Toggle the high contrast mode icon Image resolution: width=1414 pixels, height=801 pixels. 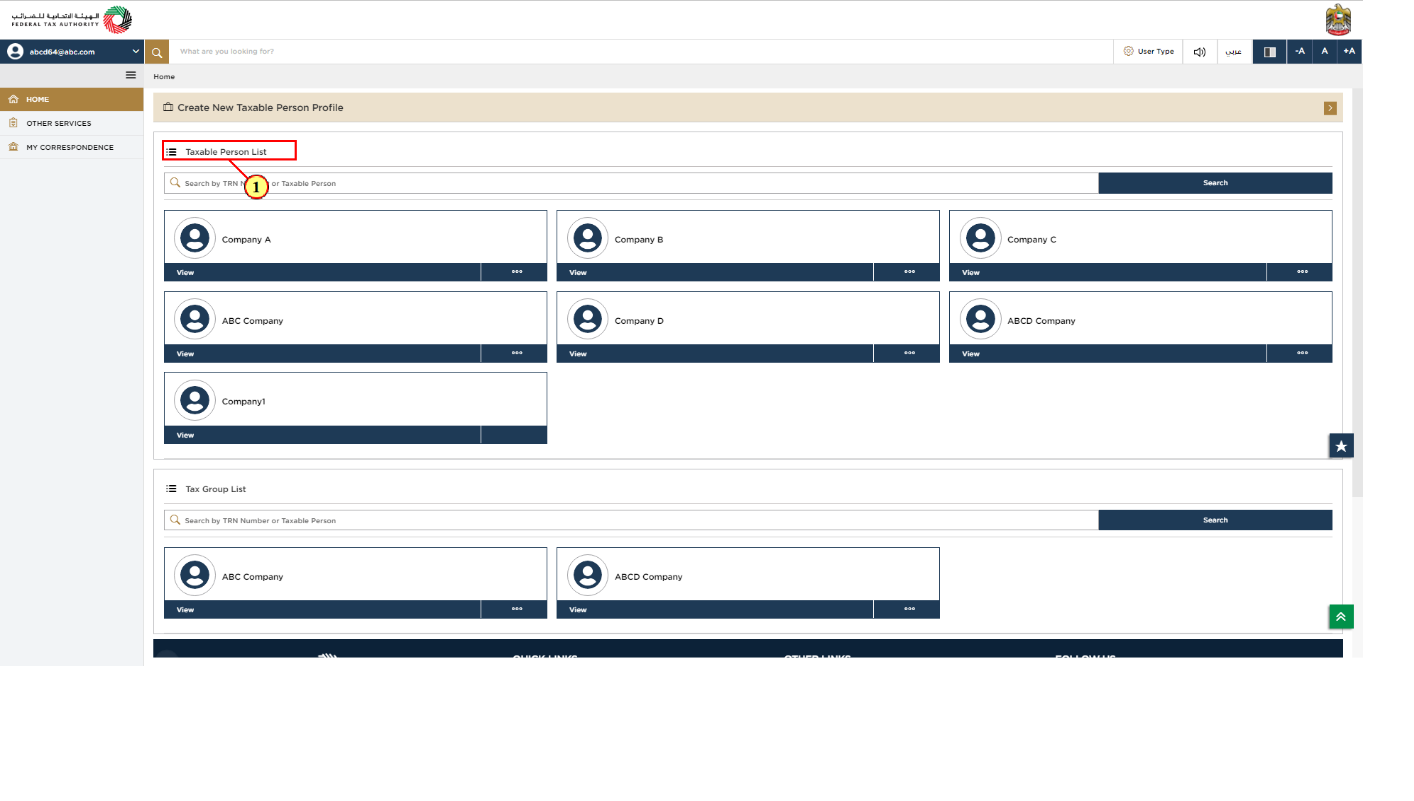pos(1270,52)
